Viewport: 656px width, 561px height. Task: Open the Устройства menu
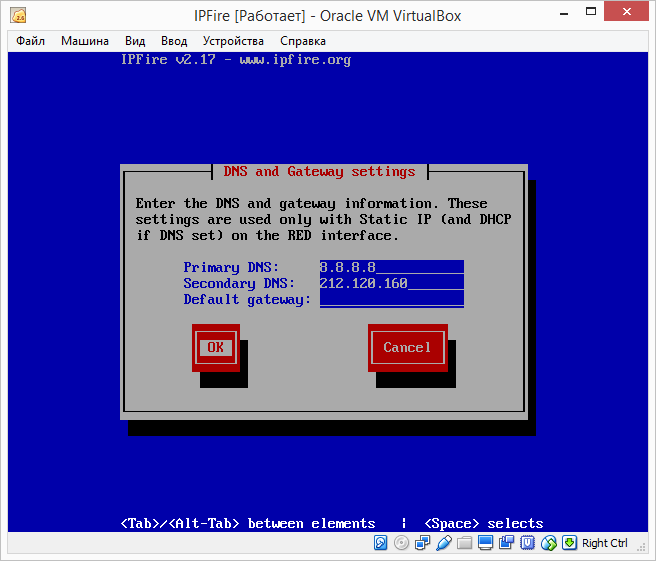pos(233,41)
